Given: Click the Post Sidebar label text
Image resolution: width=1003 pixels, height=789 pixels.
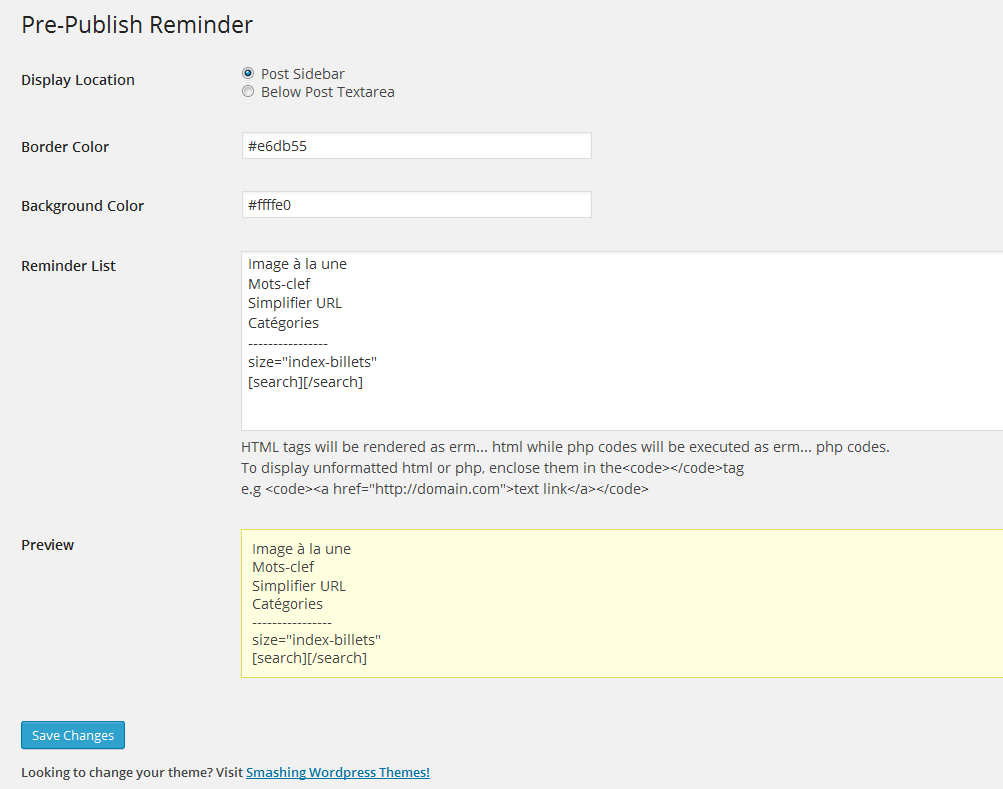Looking at the screenshot, I should pos(303,74).
